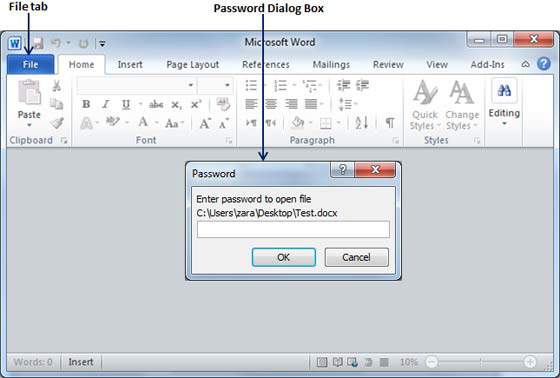The image size is (560, 378).
Task: Click the Redo icon in Quick Access toolbar
Action: coord(84,44)
